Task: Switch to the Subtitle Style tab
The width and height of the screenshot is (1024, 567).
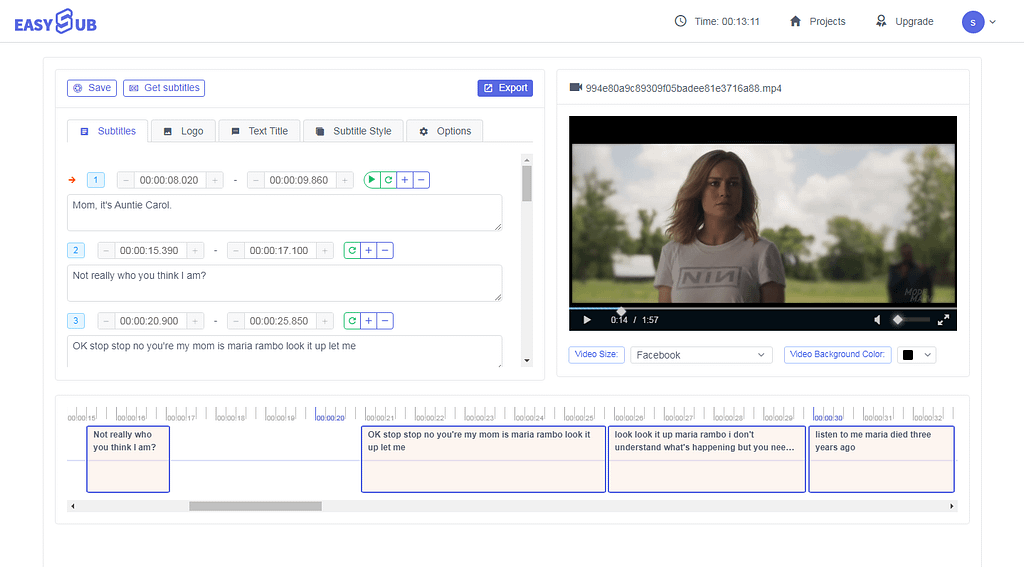Action: (353, 131)
